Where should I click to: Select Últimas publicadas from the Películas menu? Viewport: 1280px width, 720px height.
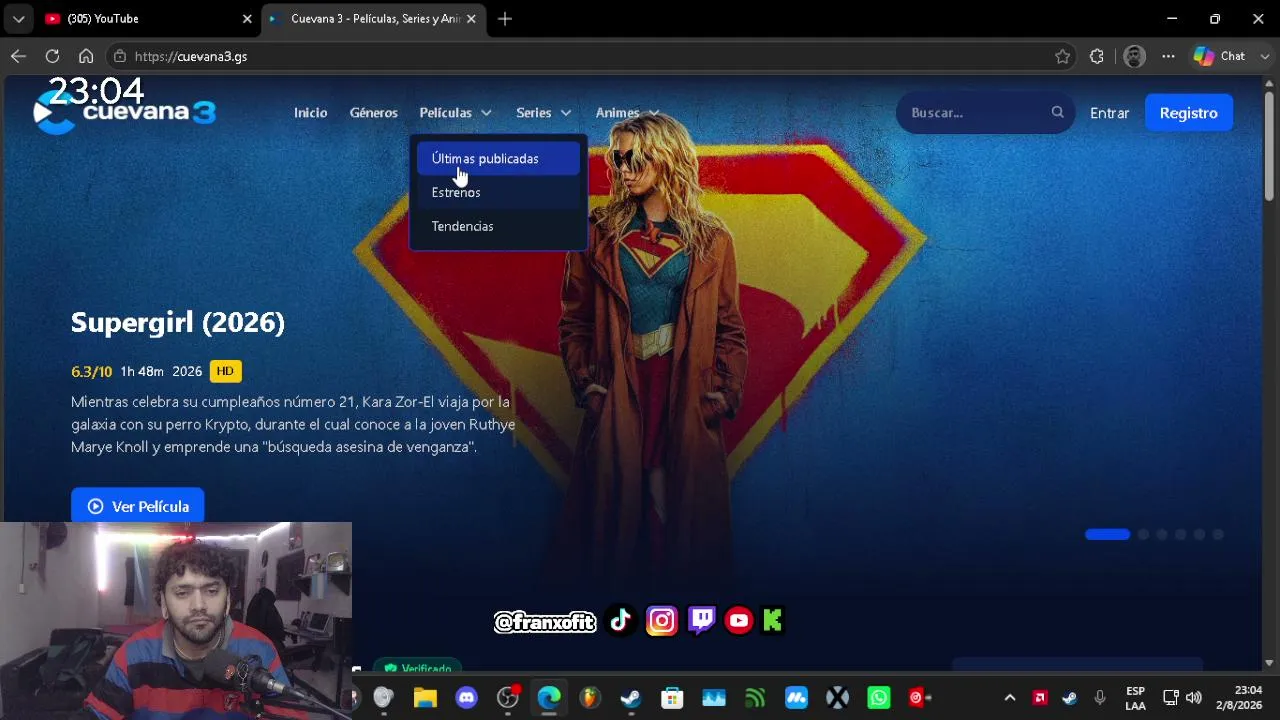[498, 159]
